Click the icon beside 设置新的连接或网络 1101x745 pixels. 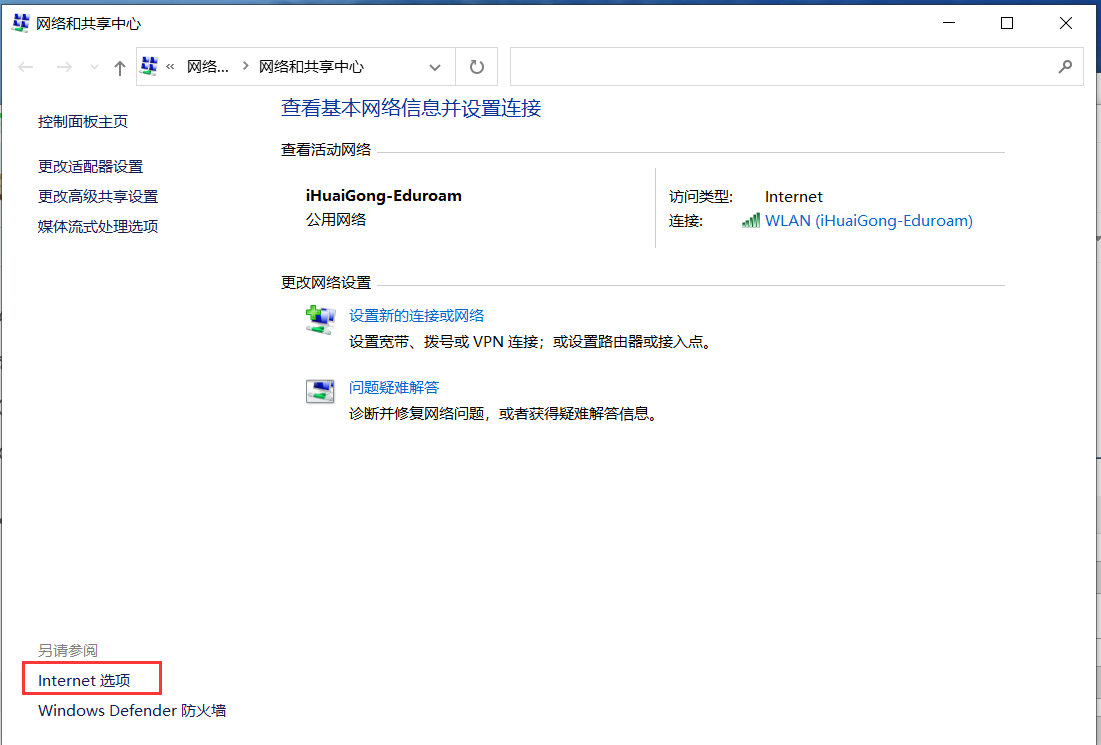click(x=320, y=322)
